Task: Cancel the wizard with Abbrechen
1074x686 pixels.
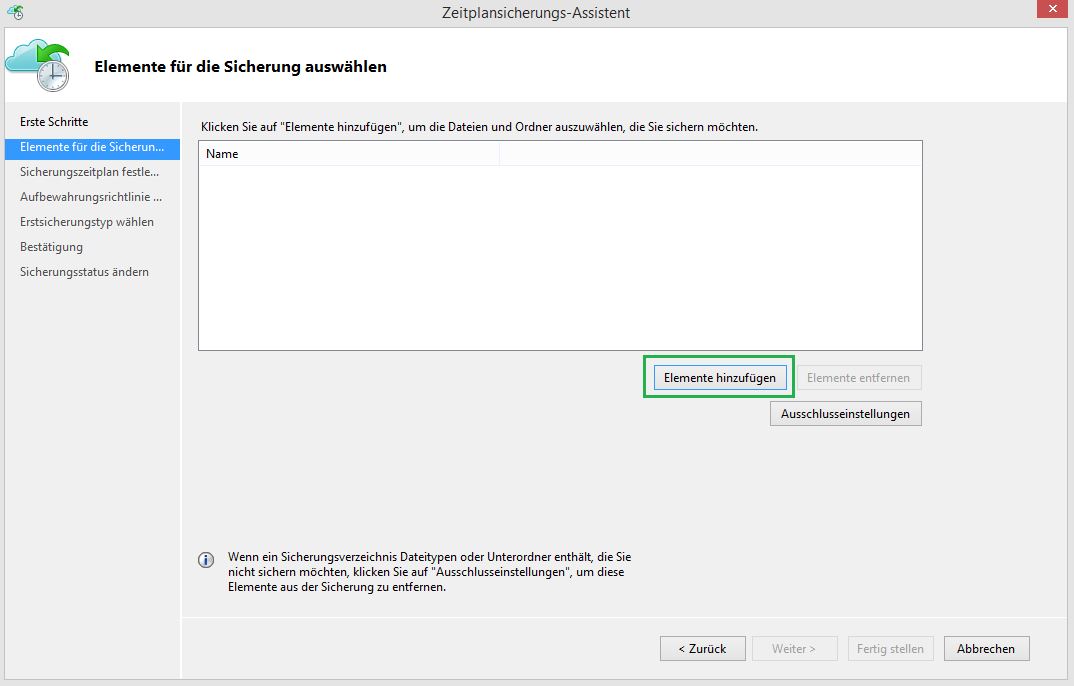Action: point(986,649)
